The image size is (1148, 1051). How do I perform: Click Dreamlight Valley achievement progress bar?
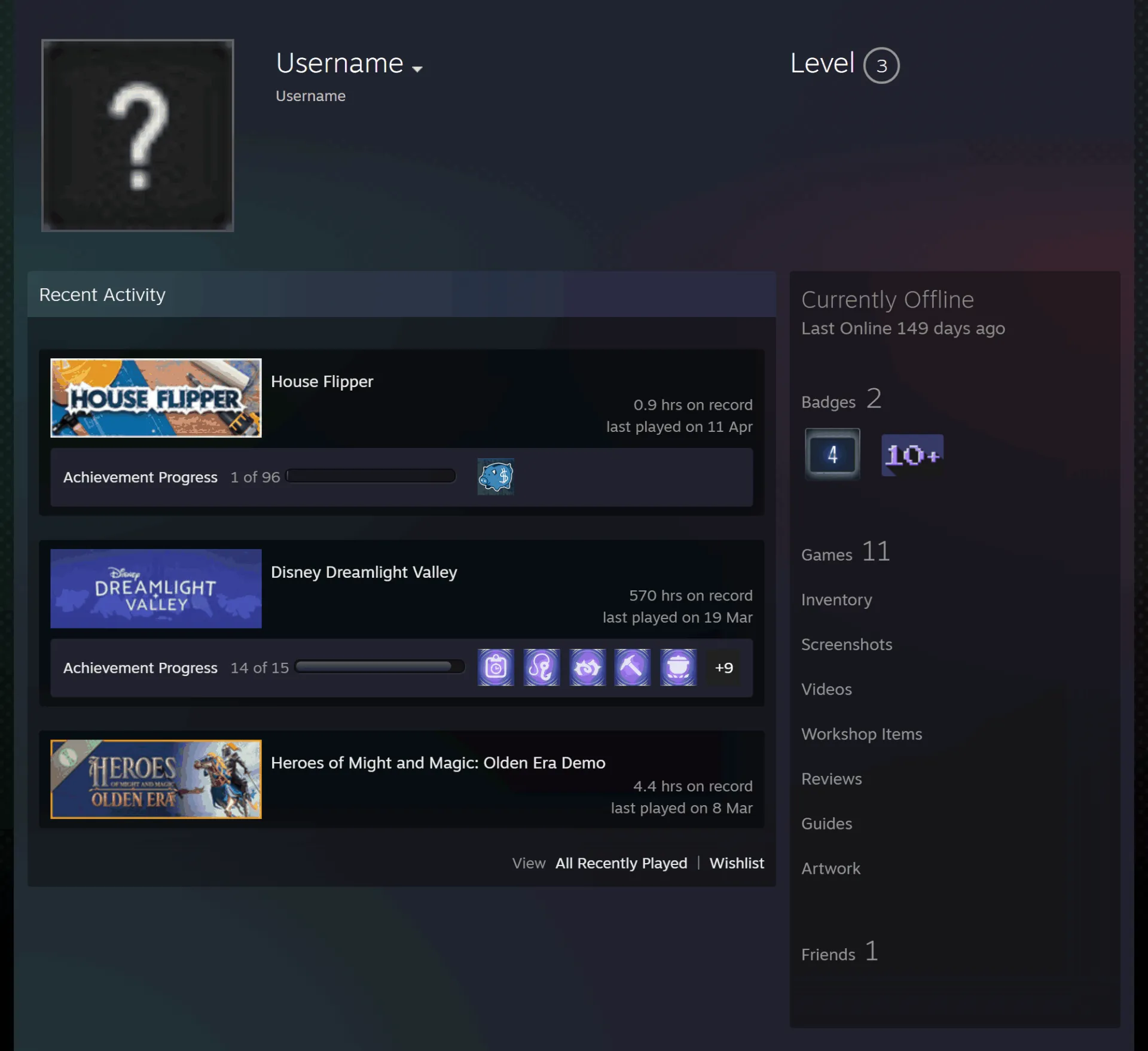pyautogui.click(x=380, y=667)
